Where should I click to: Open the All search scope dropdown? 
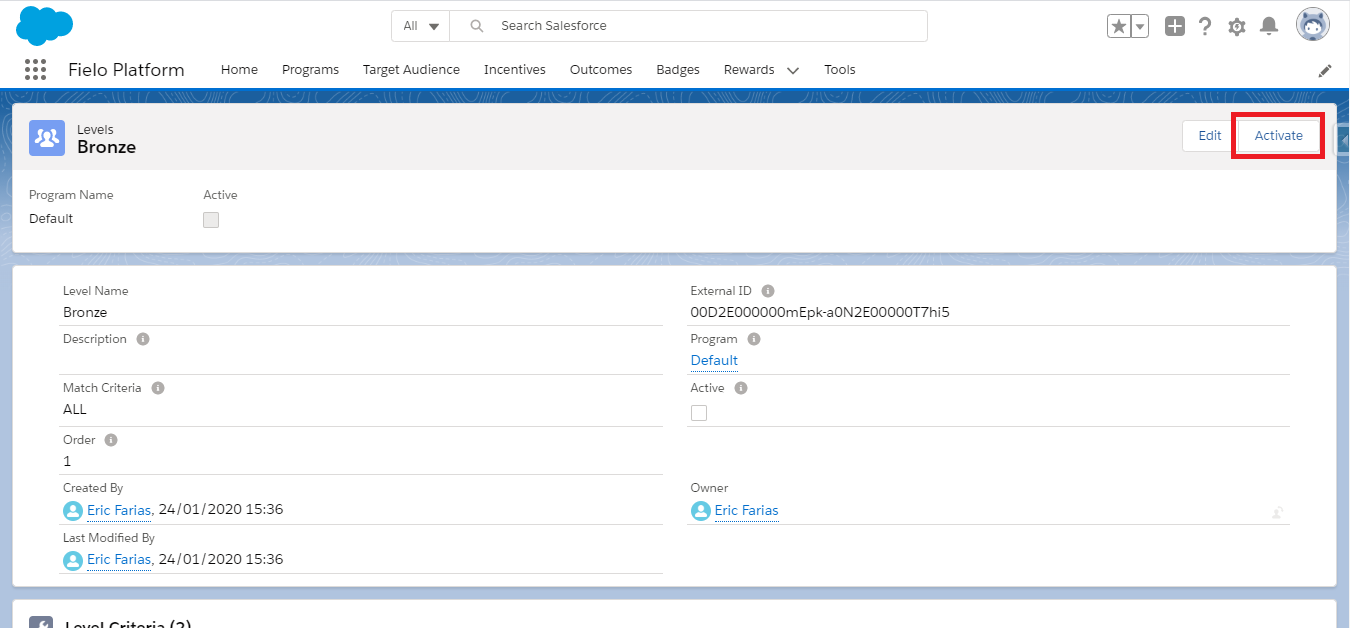(421, 26)
